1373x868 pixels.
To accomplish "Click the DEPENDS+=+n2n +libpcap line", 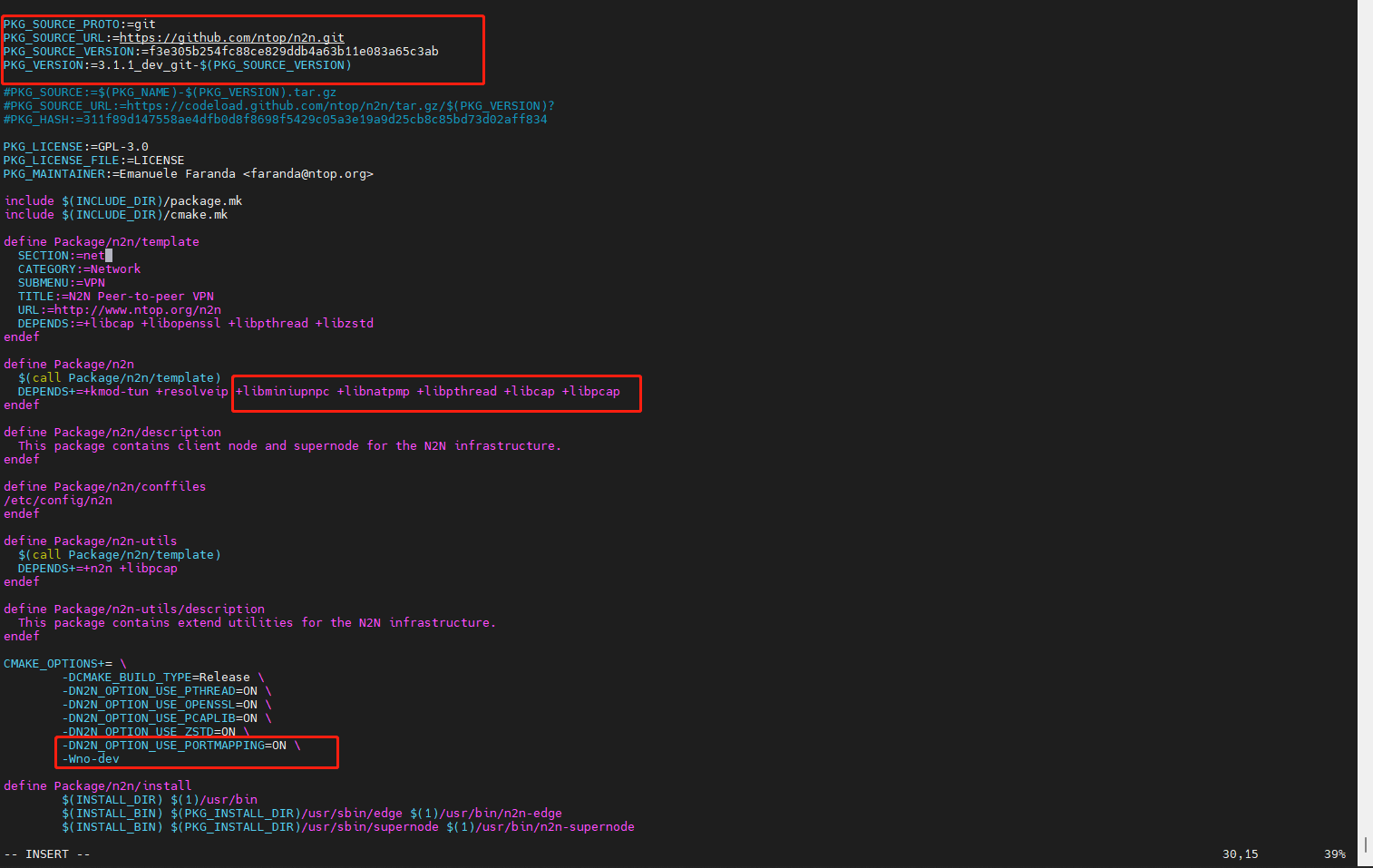I will click(98, 569).
